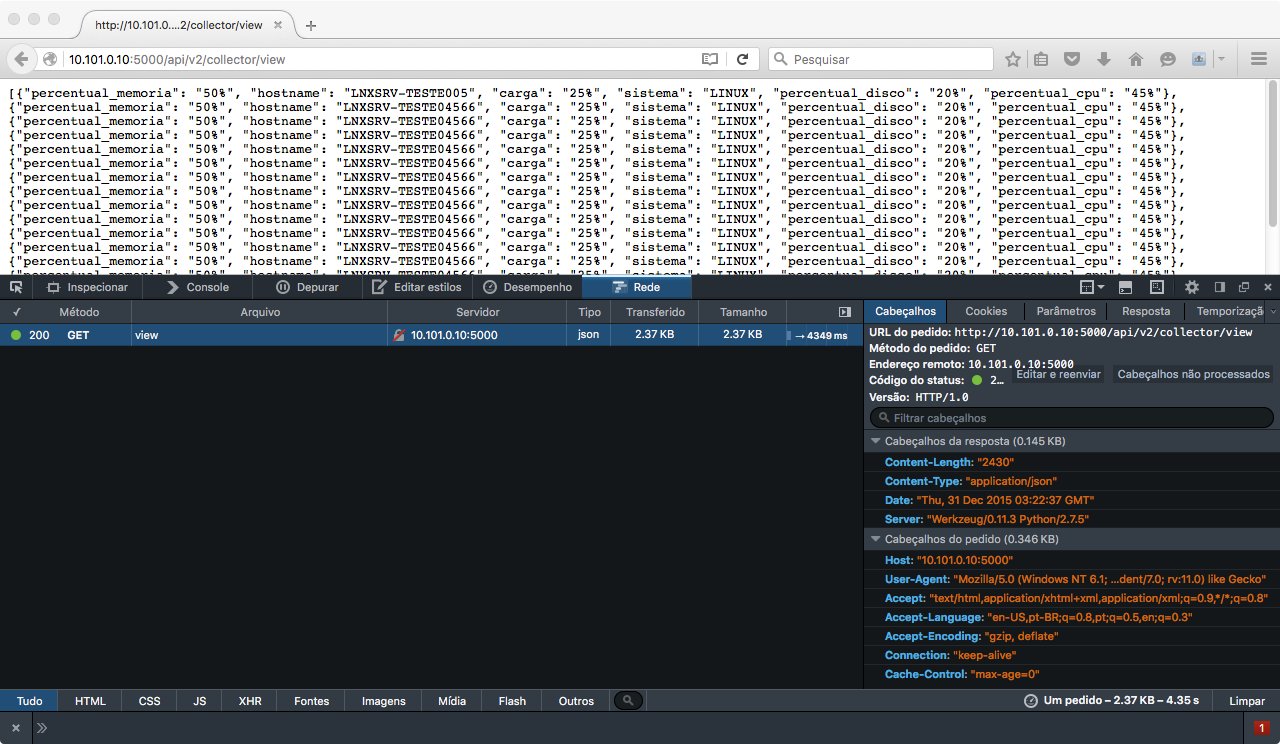1280x744 pixels.
Task: Show bookmarks list icon
Action: pos(1041,59)
